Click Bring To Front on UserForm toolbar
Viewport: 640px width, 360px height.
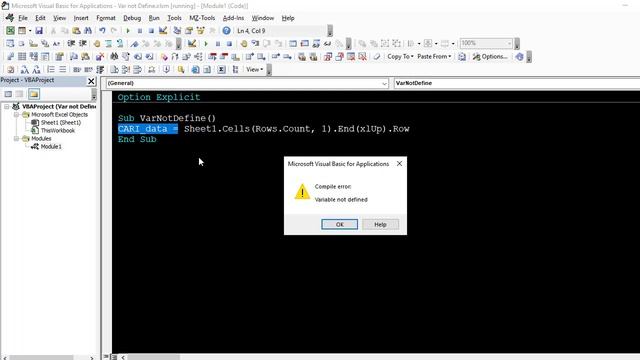[x=362, y=43]
